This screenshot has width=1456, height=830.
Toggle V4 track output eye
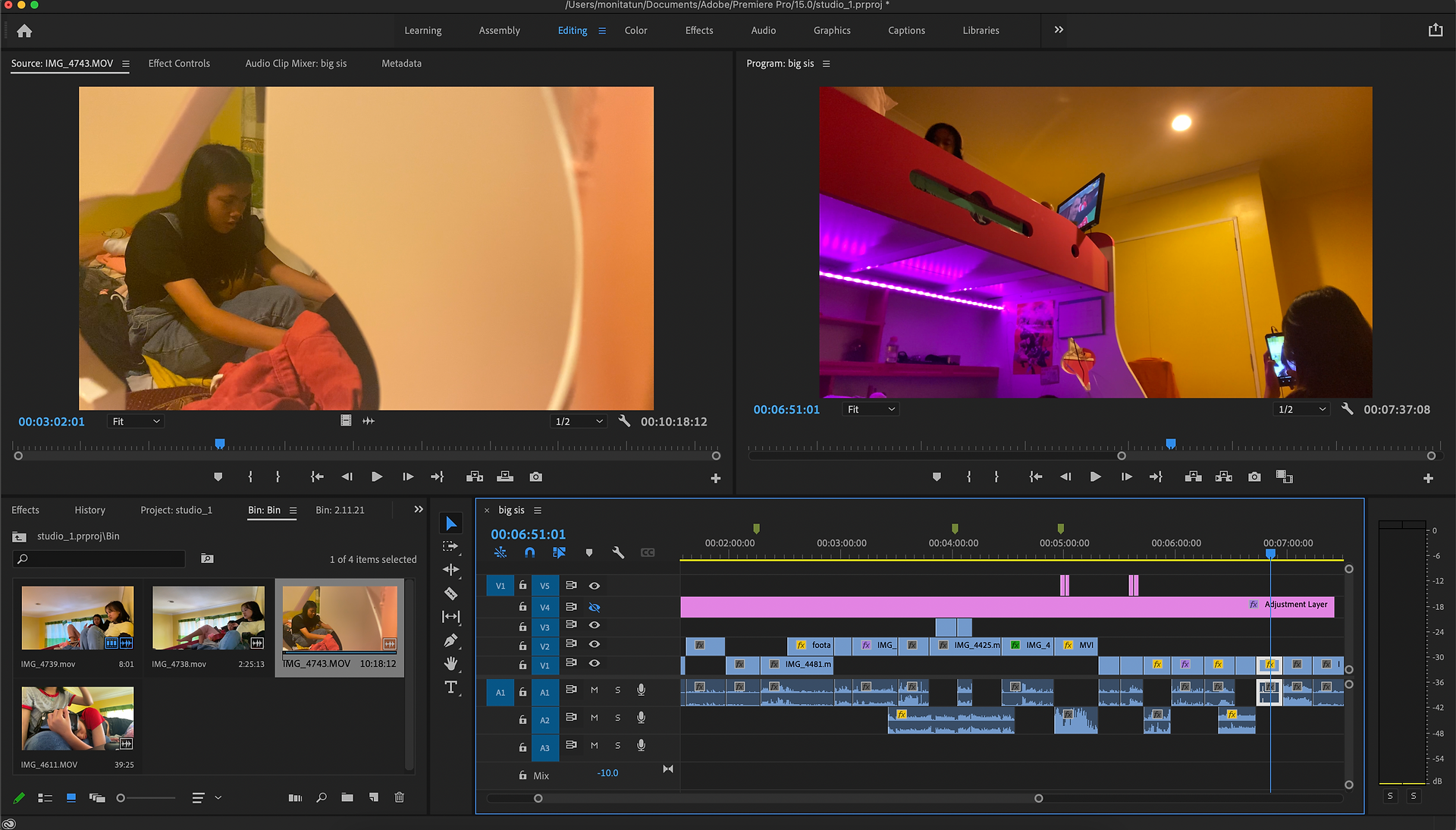click(x=595, y=607)
